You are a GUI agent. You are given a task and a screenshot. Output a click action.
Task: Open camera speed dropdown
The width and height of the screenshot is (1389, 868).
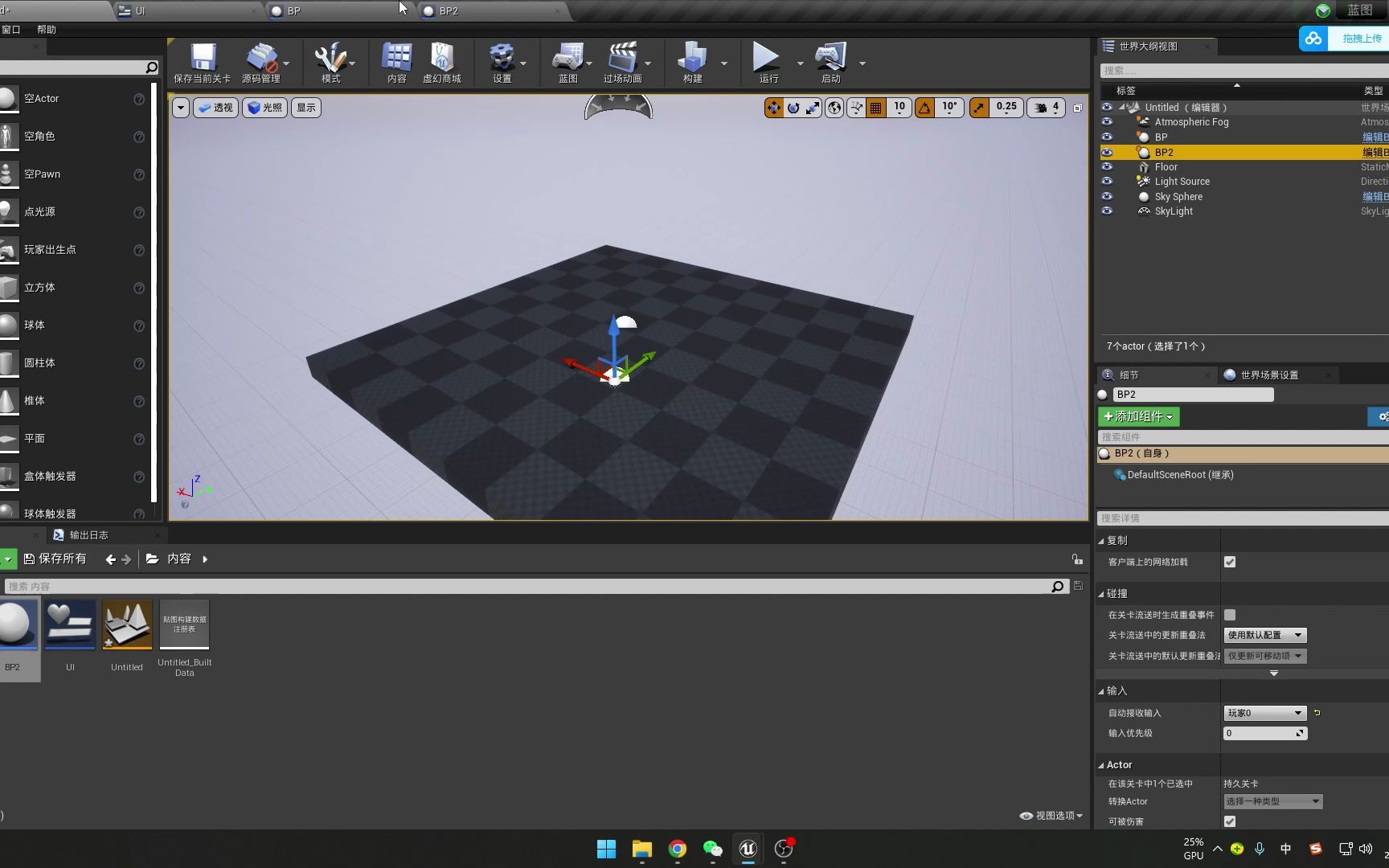click(x=1047, y=108)
